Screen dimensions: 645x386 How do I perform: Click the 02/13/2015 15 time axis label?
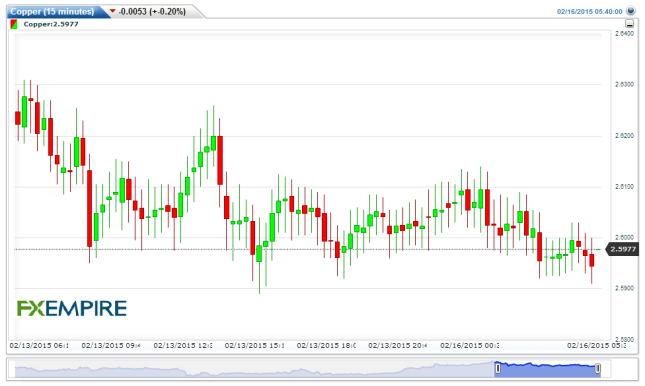pyautogui.click(x=254, y=345)
